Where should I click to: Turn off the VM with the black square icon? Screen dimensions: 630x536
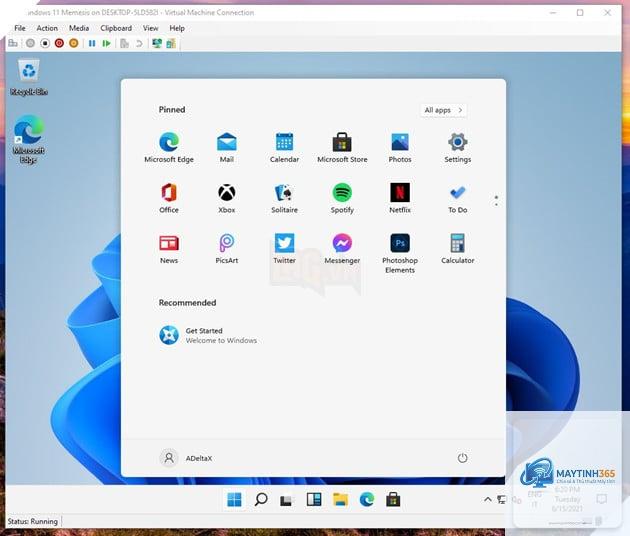coord(45,43)
